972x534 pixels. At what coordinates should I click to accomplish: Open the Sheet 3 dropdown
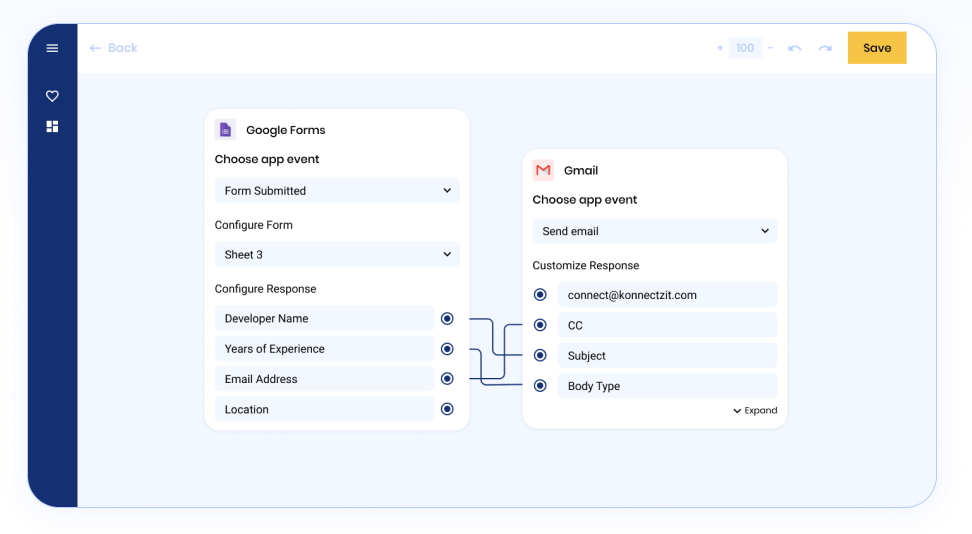pyautogui.click(x=337, y=254)
